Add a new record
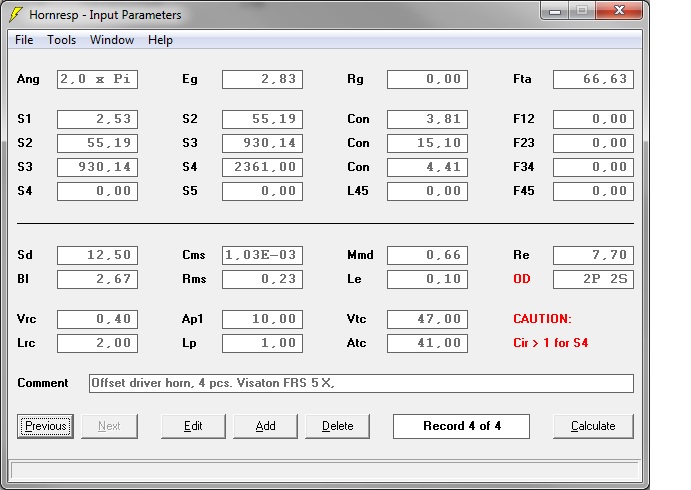Image resolution: width=691 pixels, height=490 pixels. (x=265, y=426)
